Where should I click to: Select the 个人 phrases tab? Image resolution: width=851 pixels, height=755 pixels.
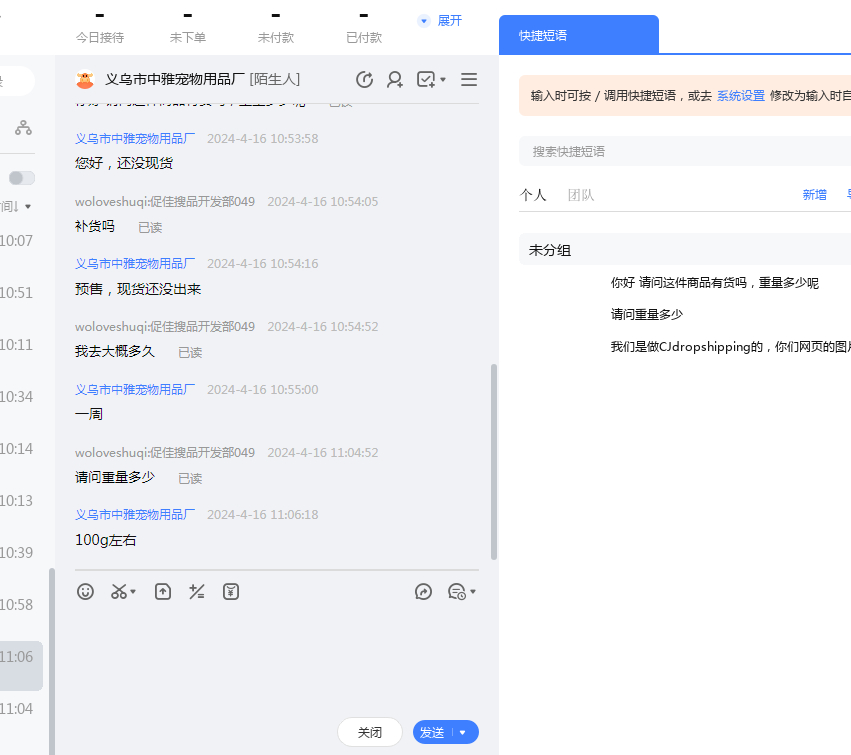[533, 195]
